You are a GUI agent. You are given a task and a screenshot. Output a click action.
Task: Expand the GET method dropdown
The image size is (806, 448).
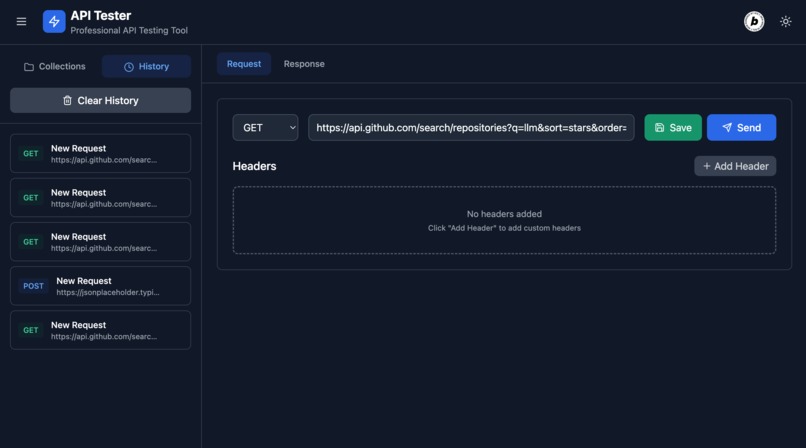pos(265,127)
